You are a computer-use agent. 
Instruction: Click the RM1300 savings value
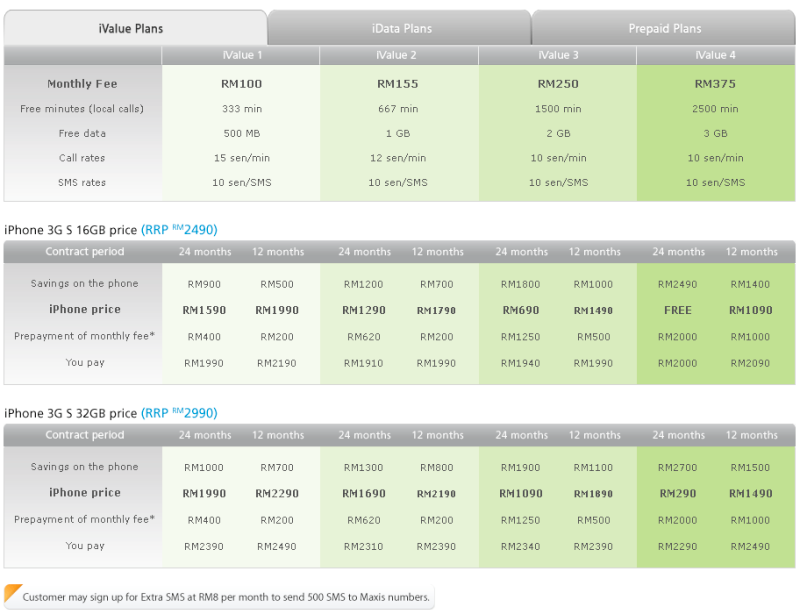tap(363, 468)
